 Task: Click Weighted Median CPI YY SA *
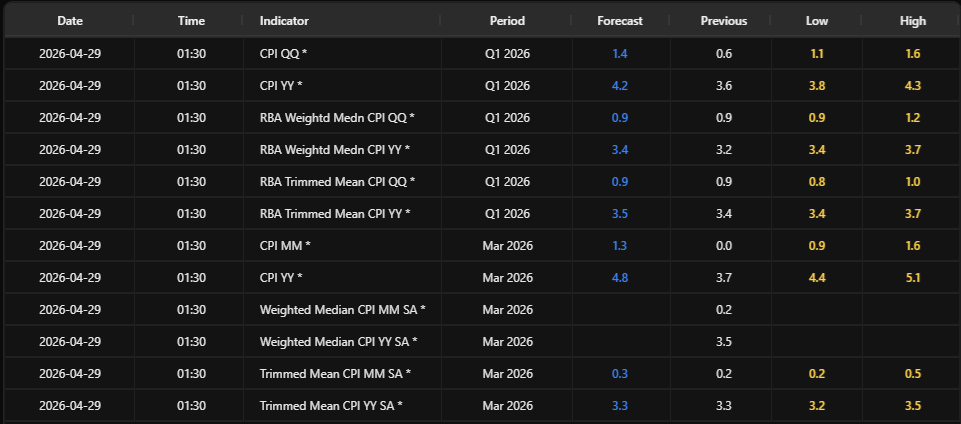339,341
